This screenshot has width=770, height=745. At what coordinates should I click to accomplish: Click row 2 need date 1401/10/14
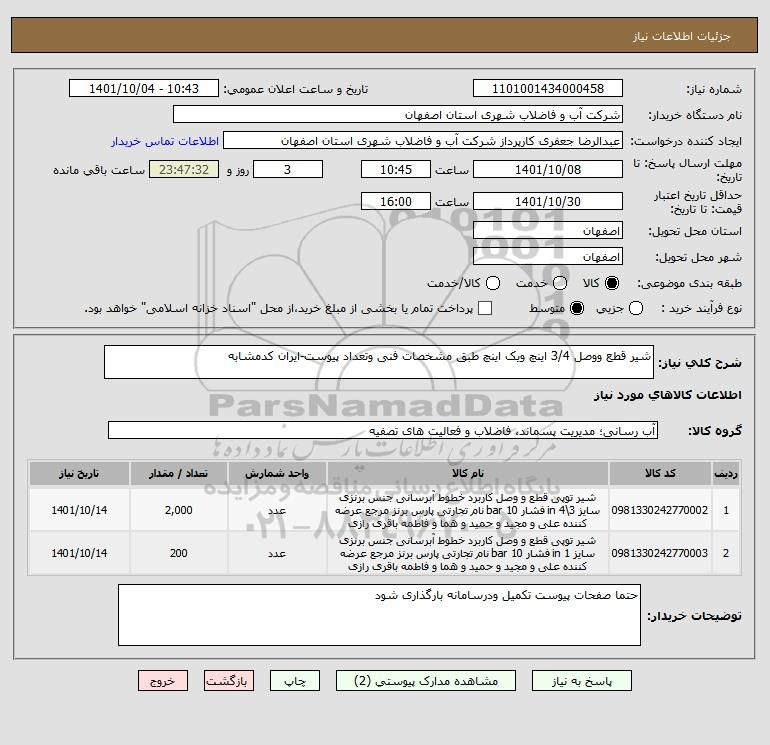[x=79, y=553]
